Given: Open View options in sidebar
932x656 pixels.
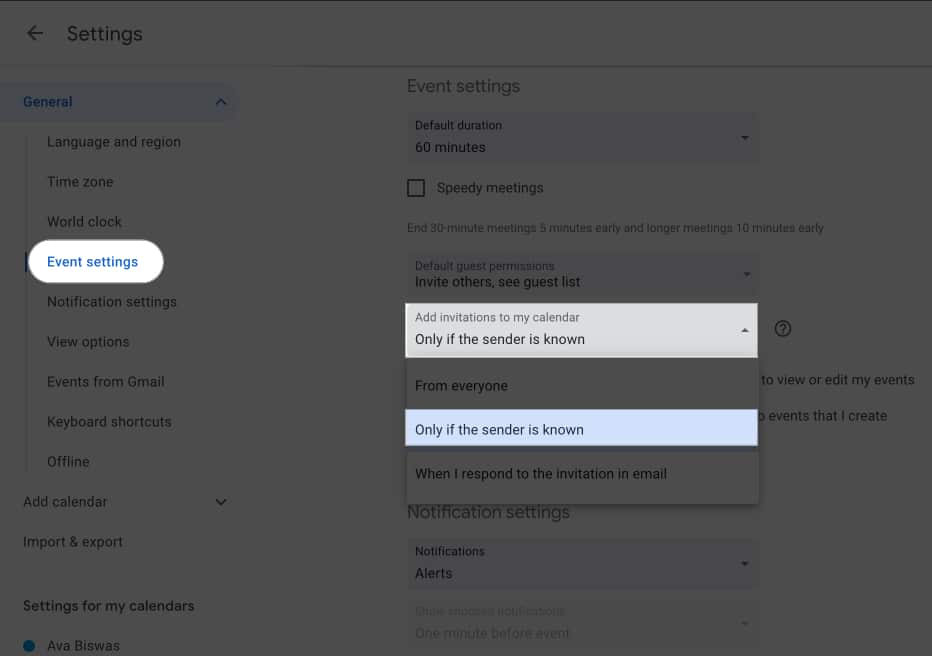Looking at the screenshot, I should (x=88, y=342).
